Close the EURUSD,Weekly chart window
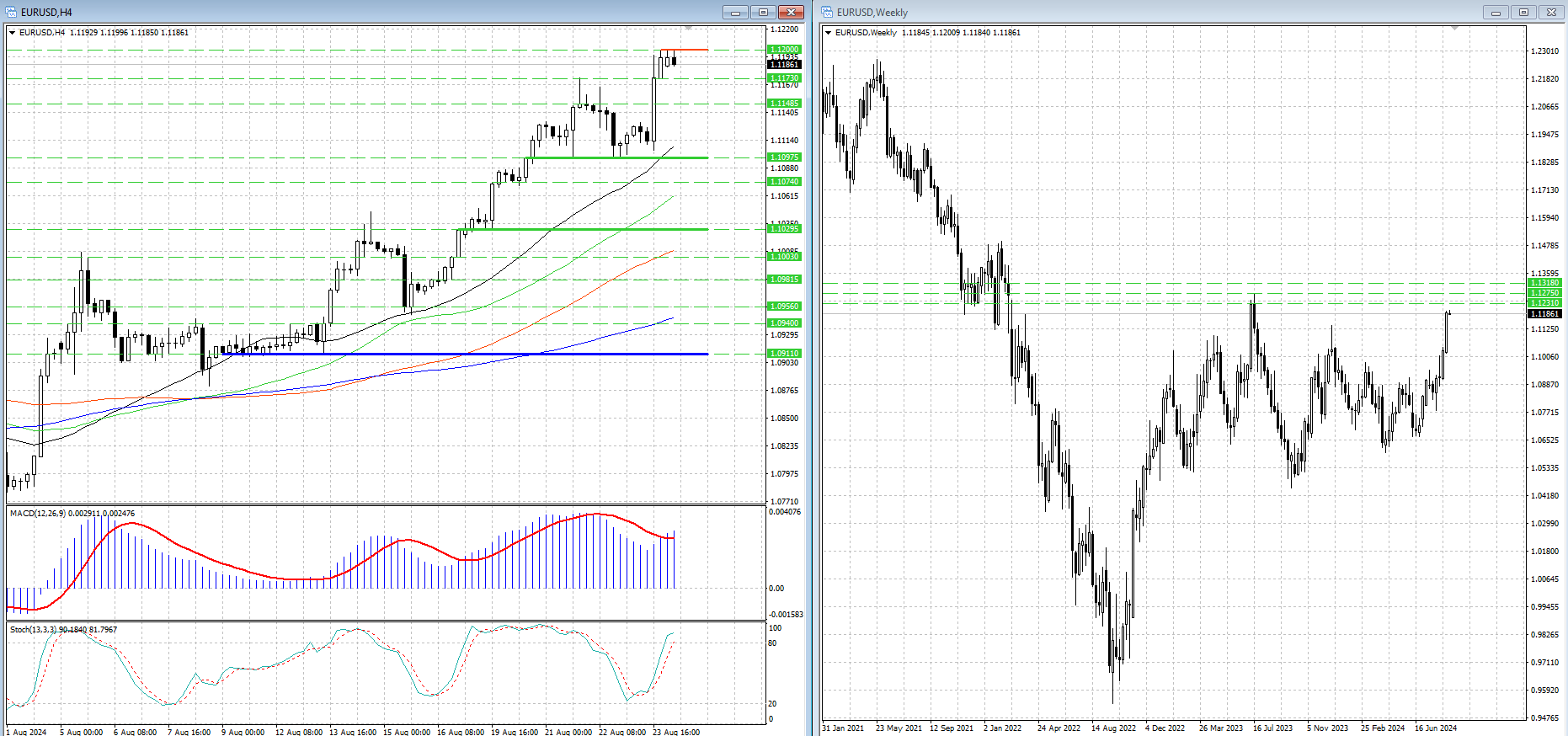 pos(1551,12)
